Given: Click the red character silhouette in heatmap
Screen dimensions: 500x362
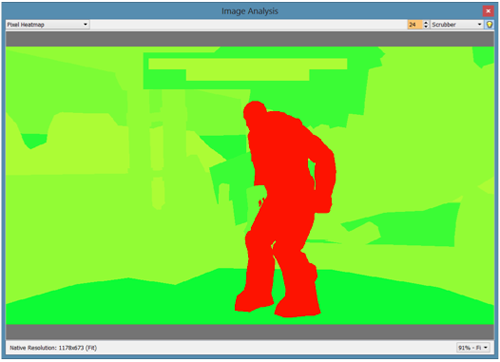Looking at the screenshot, I should 286,207.
